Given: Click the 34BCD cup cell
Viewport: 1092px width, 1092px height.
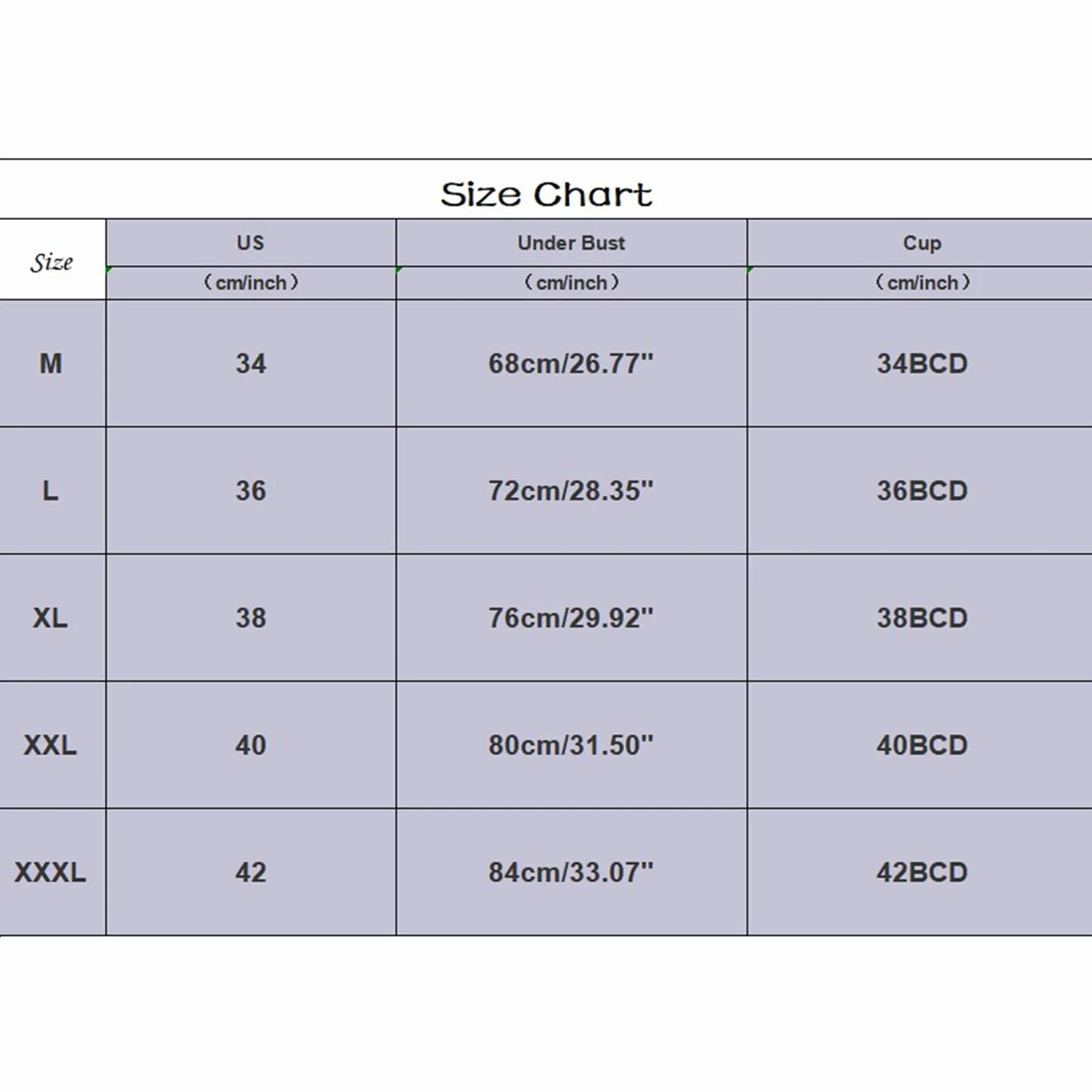Looking at the screenshot, I should [921, 364].
